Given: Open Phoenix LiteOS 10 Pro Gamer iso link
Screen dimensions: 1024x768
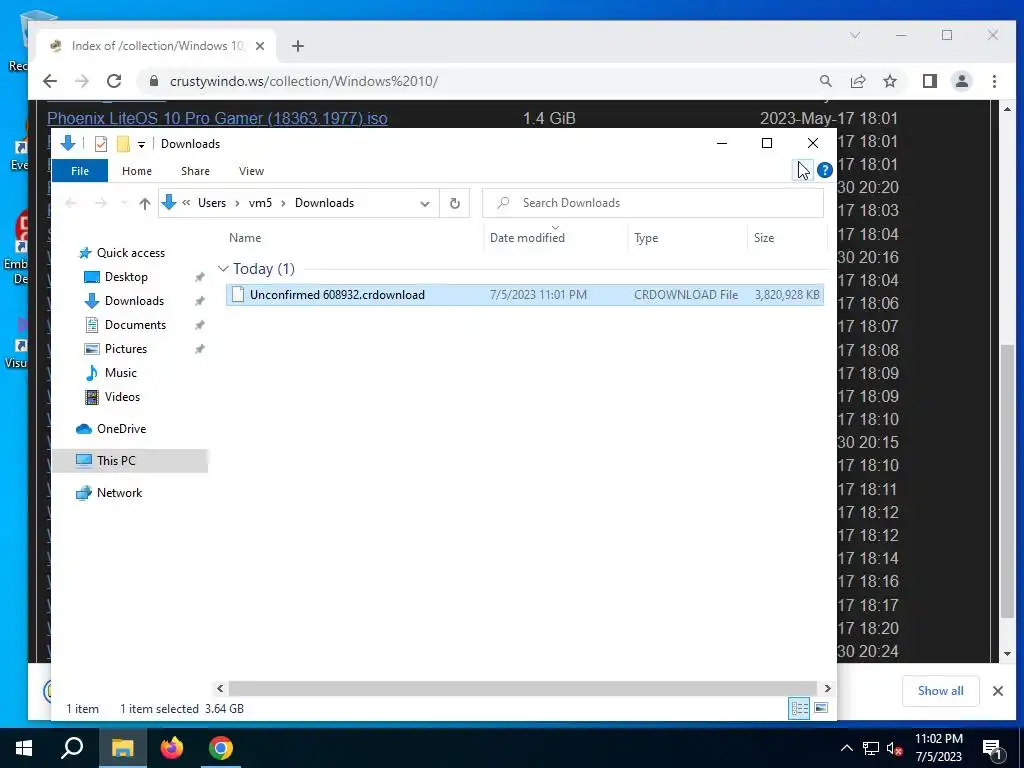Looking at the screenshot, I should coord(217,118).
